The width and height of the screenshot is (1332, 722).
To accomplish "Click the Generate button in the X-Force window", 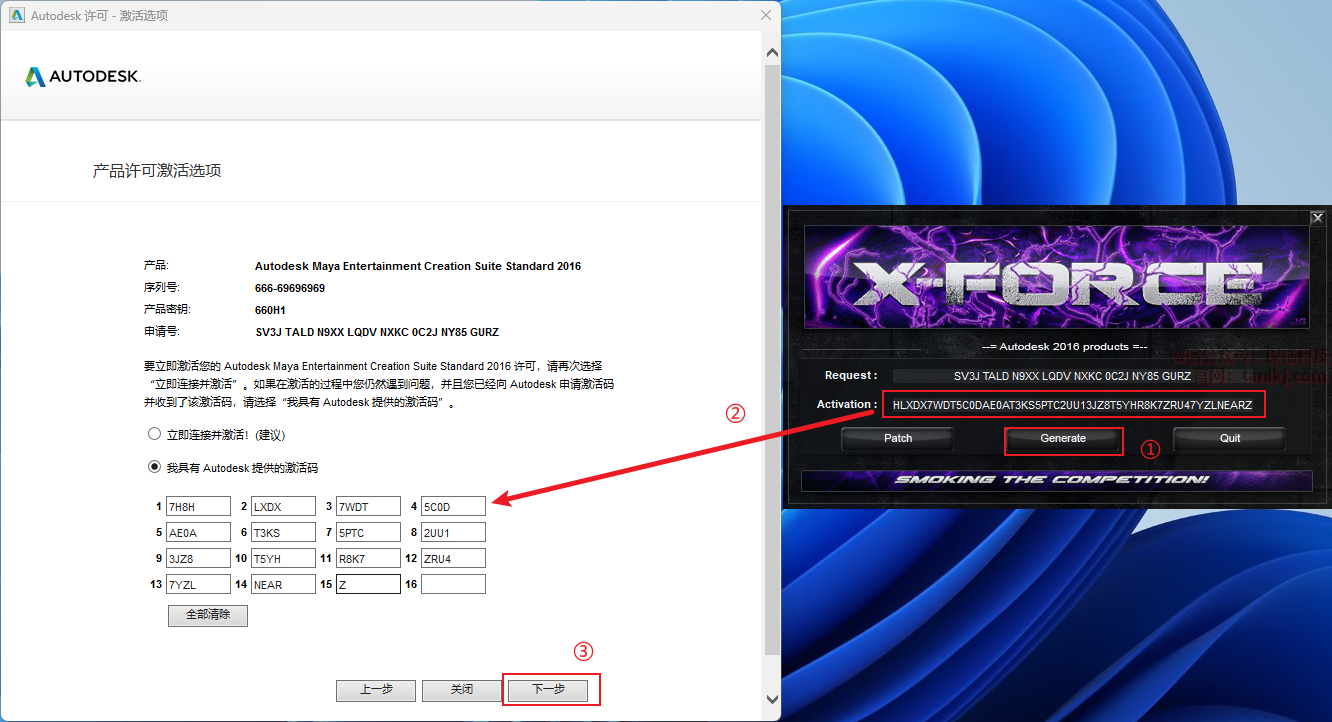I will click(1063, 438).
